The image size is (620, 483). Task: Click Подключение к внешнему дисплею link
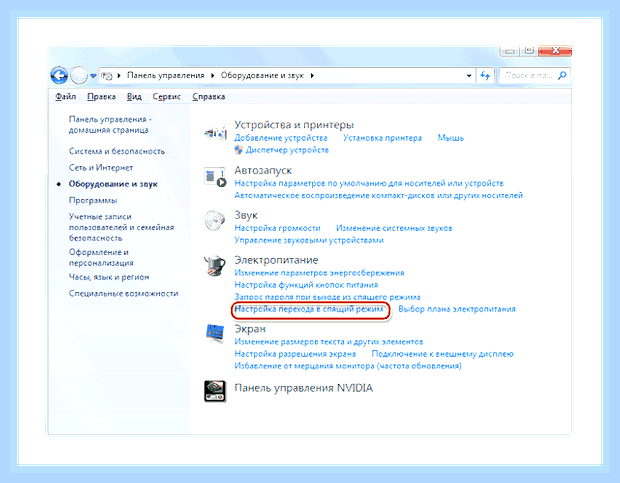(x=442, y=354)
